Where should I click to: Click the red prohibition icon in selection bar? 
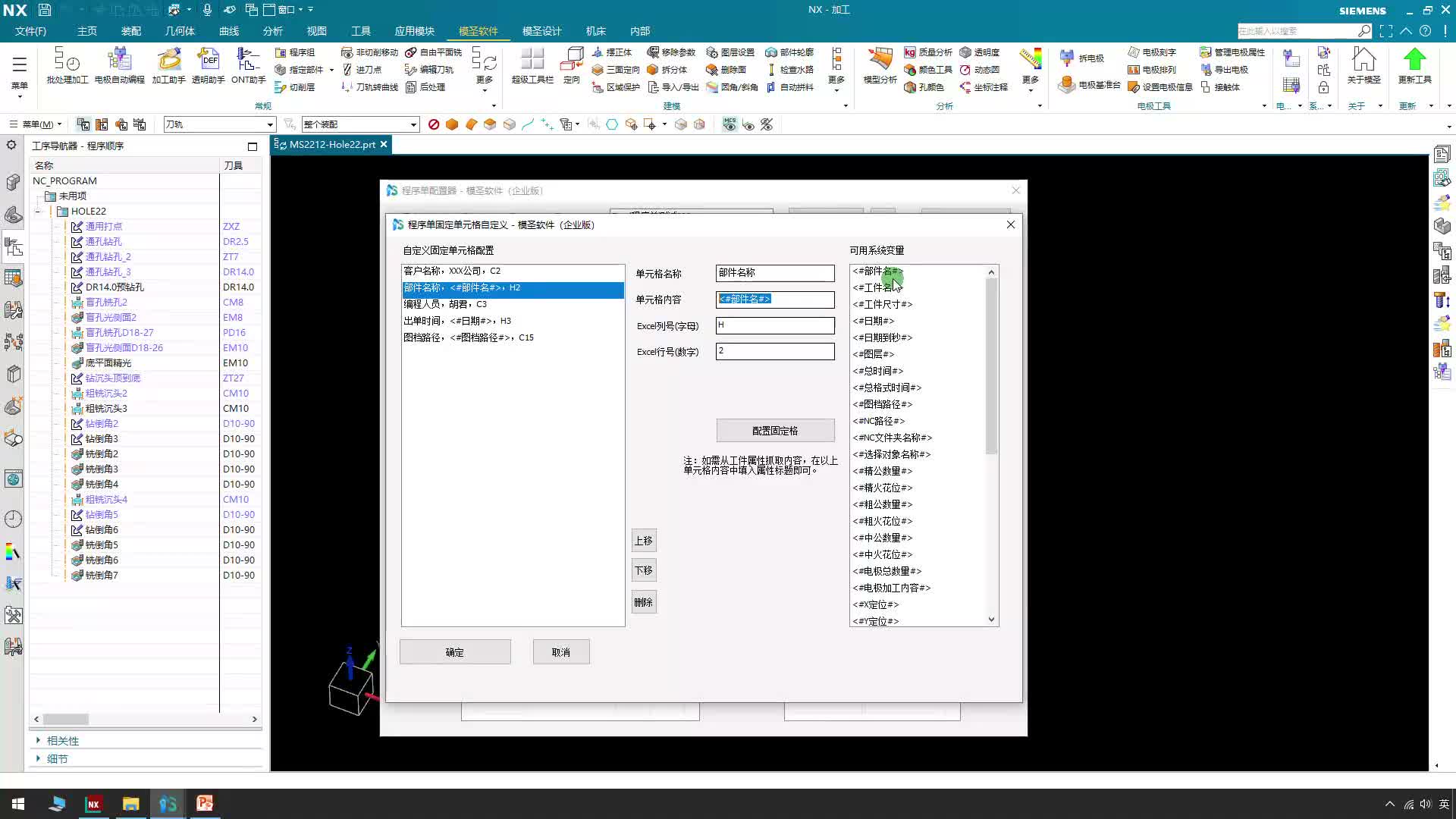click(434, 124)
